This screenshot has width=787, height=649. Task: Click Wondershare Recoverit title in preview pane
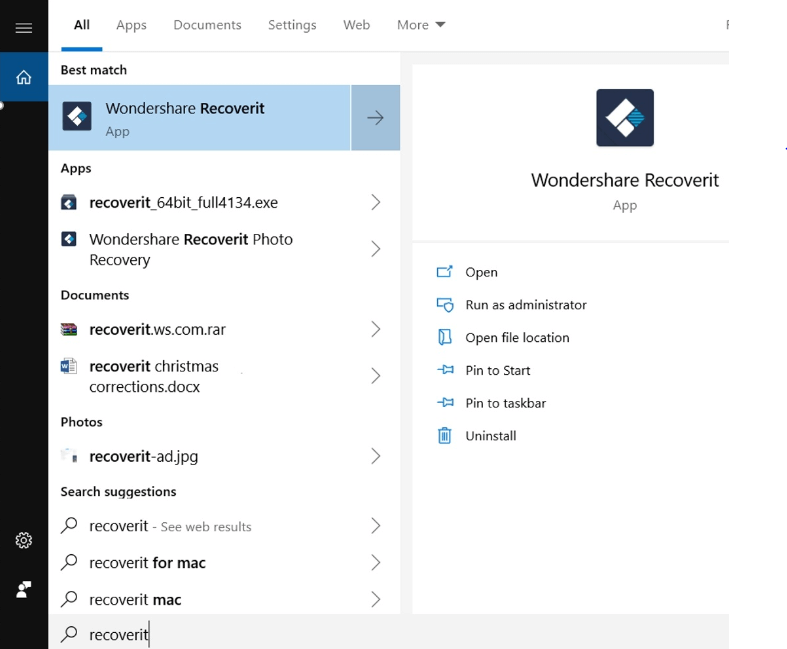click(x=625, y=180)
